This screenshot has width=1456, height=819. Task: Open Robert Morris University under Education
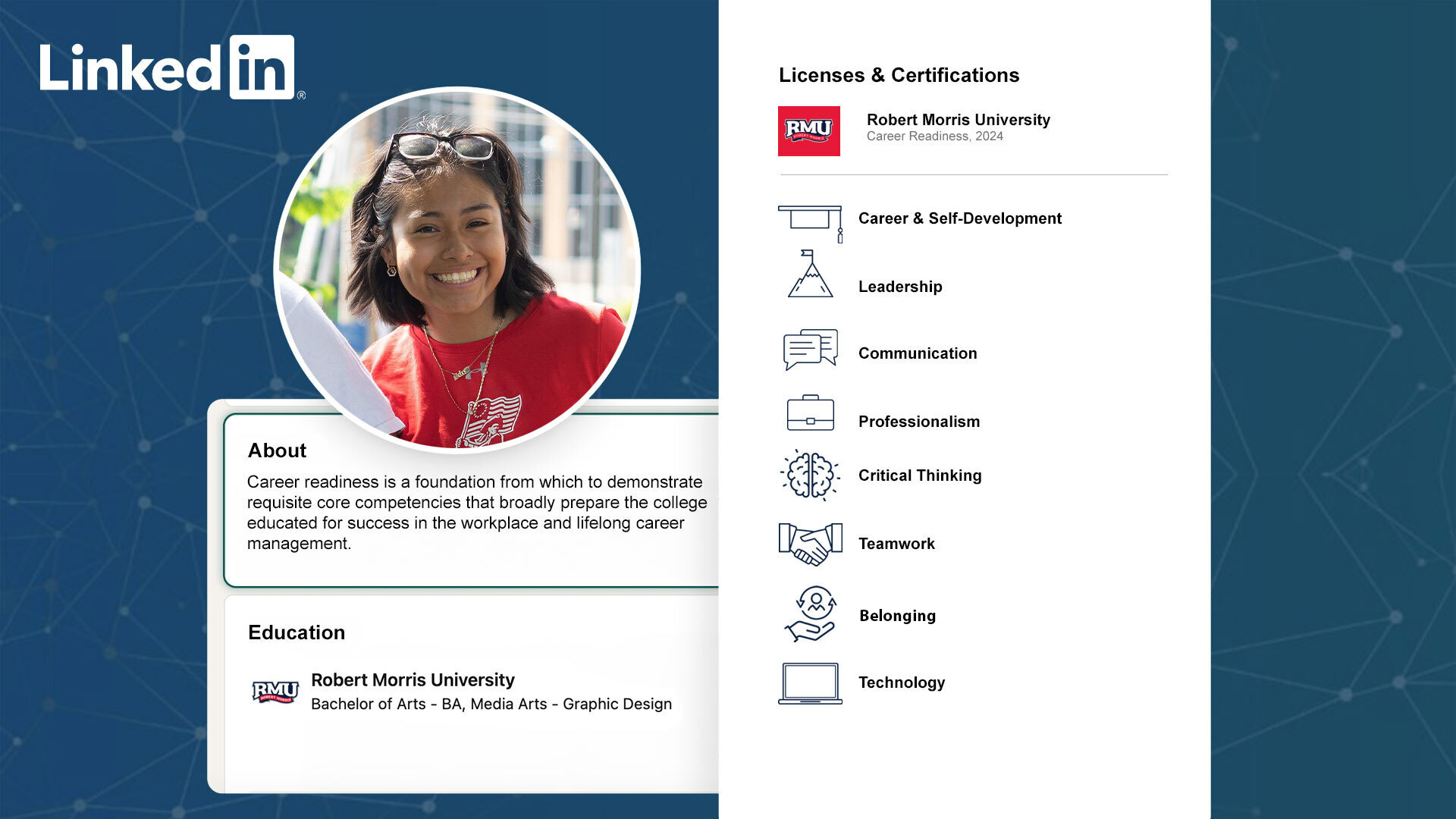[413, 680]
